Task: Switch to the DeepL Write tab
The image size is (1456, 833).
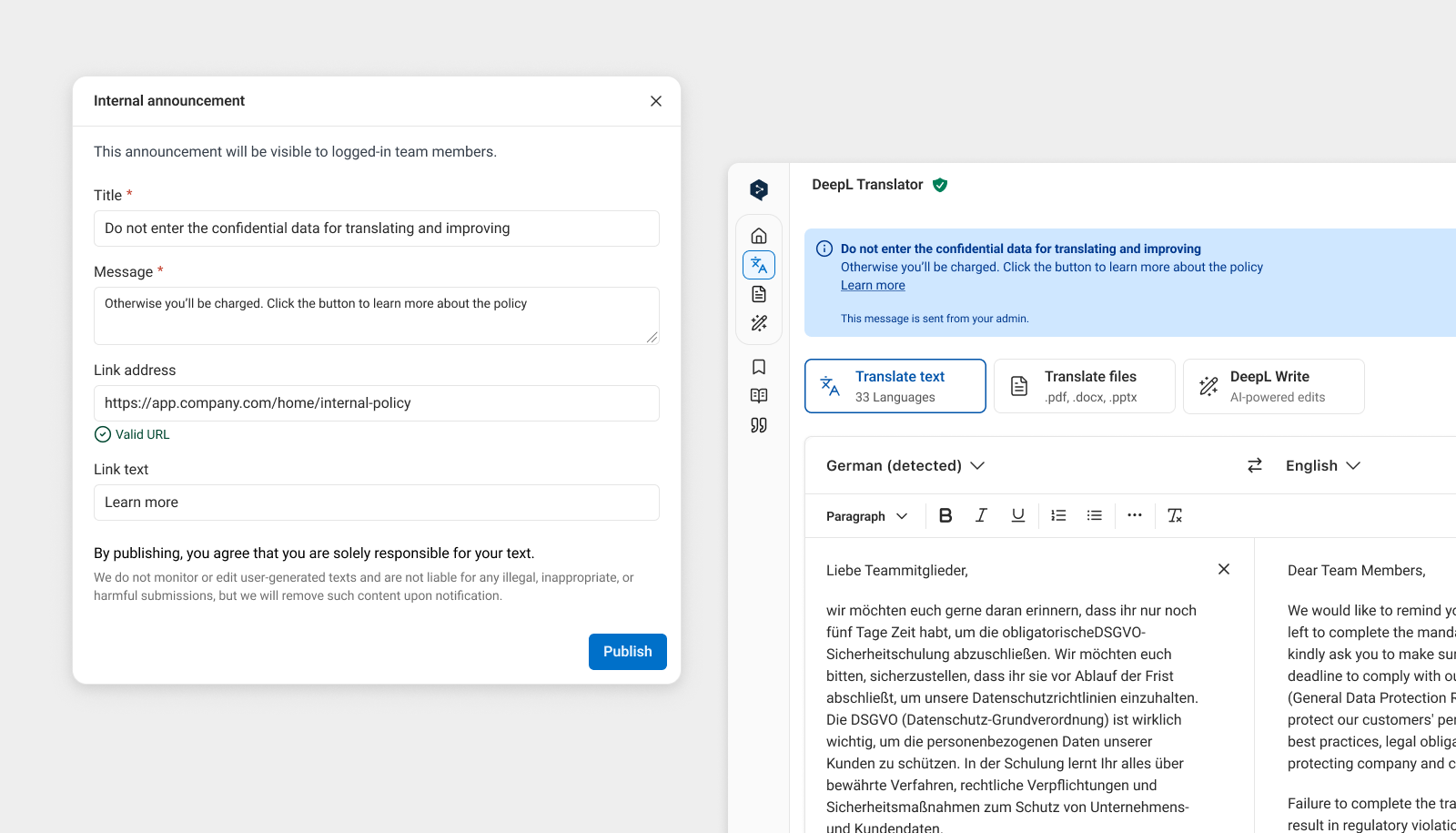Action: (1274, 386)
